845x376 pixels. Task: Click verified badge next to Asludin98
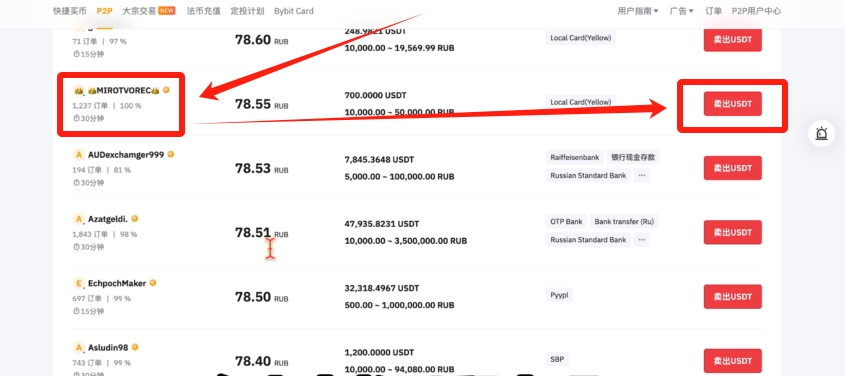[x=135, y=347]
